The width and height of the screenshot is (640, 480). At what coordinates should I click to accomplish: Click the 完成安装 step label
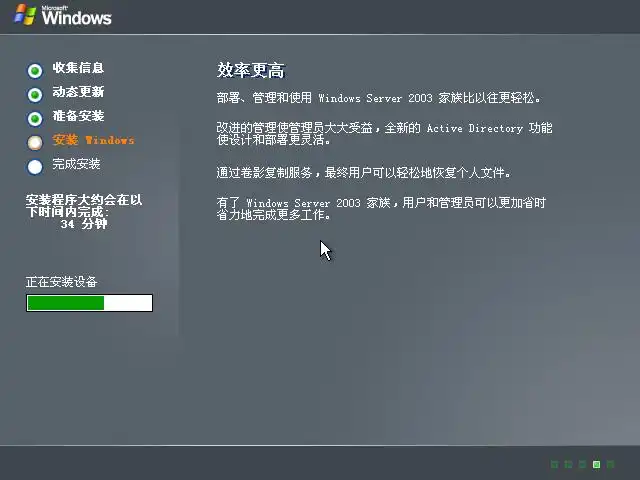(x=76, y=164)
